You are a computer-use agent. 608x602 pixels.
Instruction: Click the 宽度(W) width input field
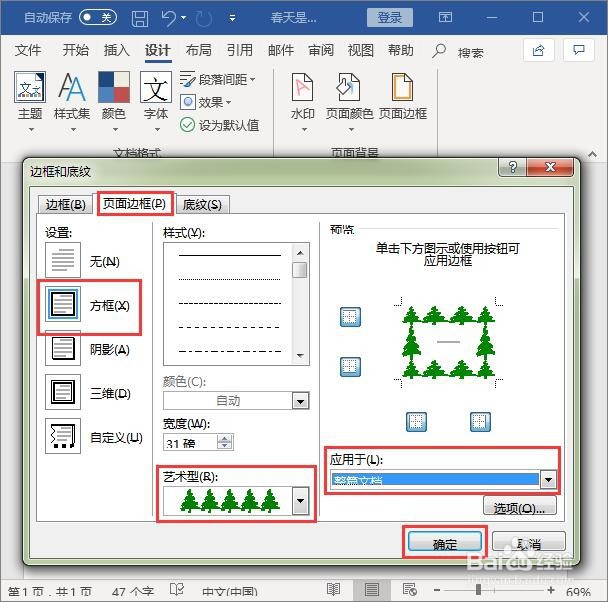click(x=190, y=442)
